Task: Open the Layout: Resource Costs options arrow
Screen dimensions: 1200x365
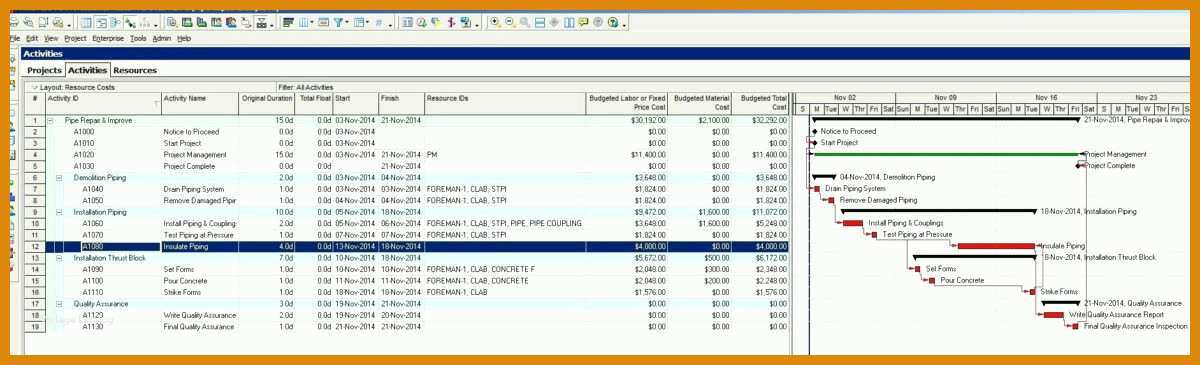Action: pos(34,87)
